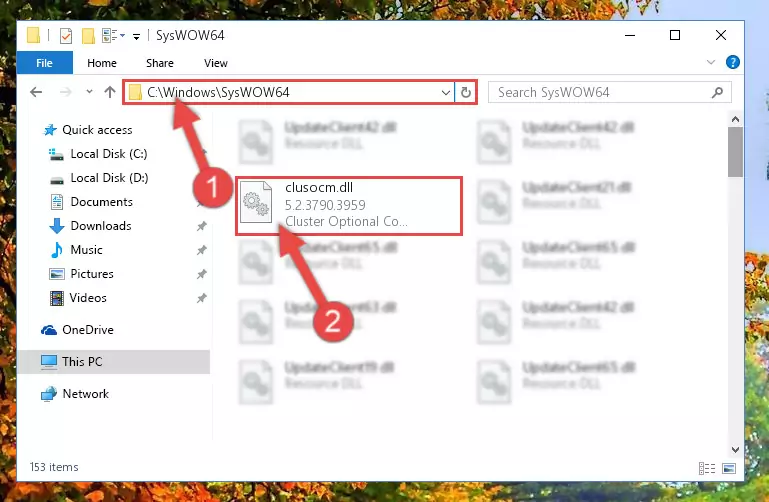
Task: Click the clusocm.dll gear file icon
Action: tap(256, 202)
